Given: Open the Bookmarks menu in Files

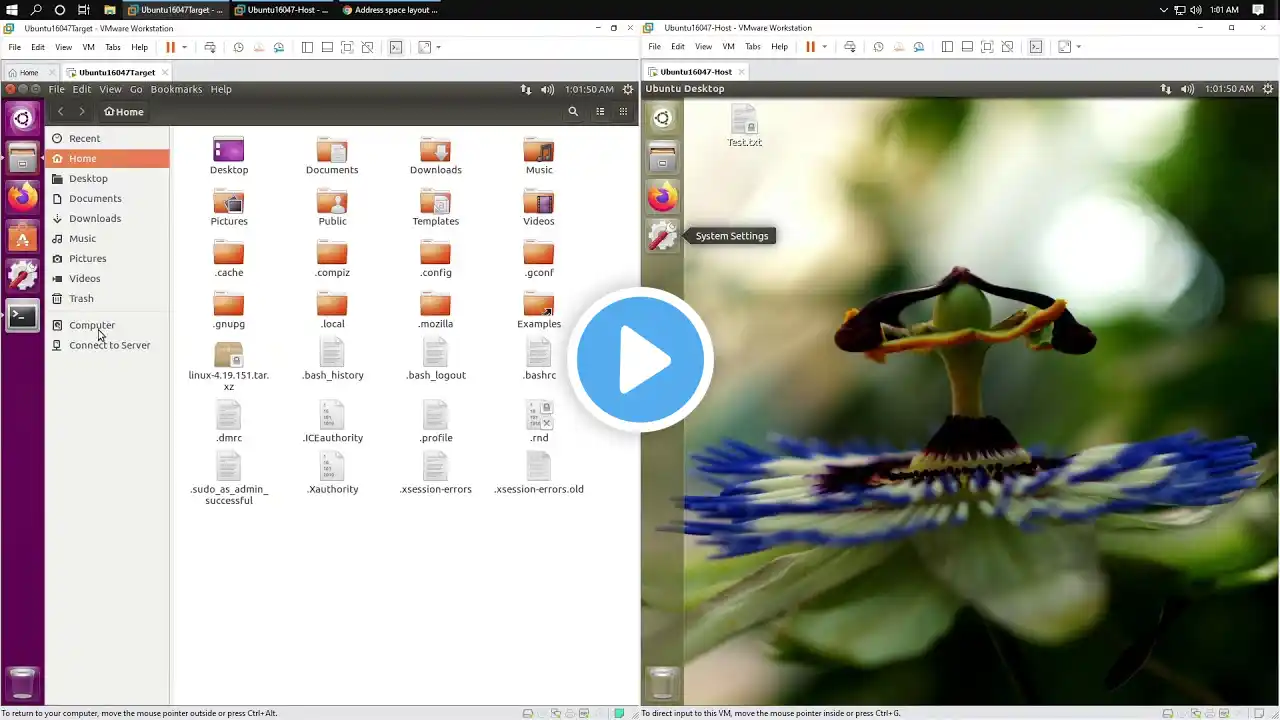Looking at the screenshot, I should [x=176, y=89].
